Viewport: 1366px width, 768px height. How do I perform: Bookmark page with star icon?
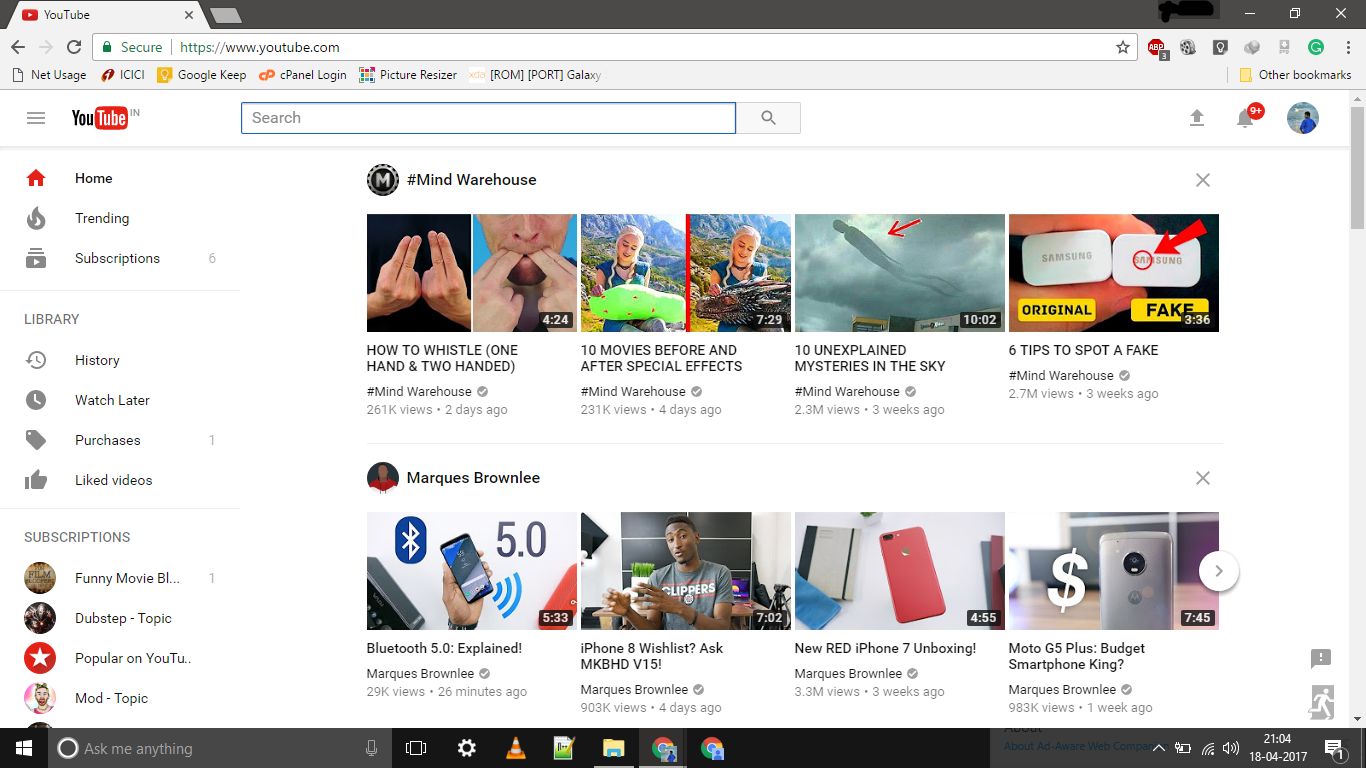[x=1123, y=47]
